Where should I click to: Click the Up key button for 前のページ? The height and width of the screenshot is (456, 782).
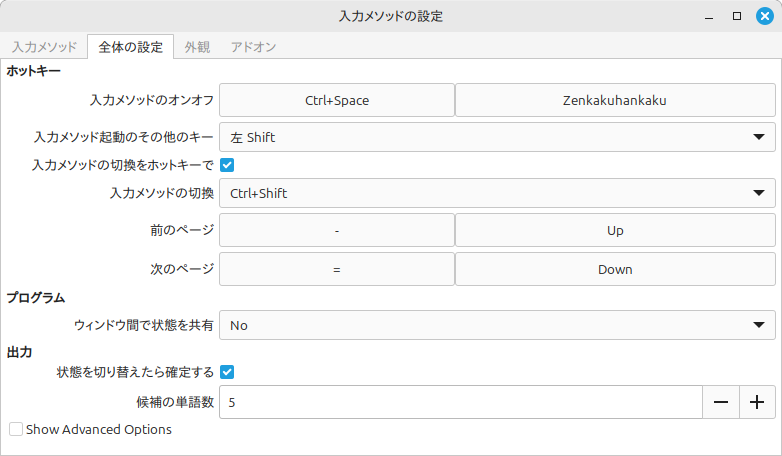coord(615,230)
